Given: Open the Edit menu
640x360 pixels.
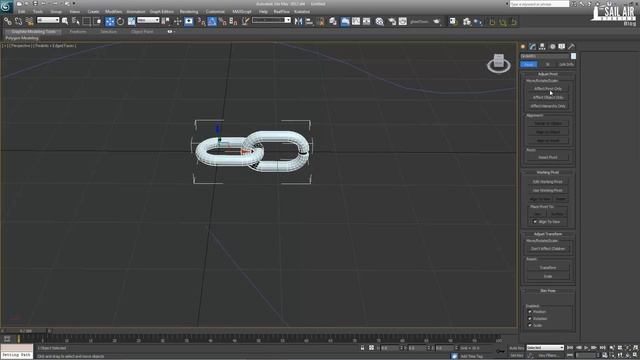Looking at the screenshot, I should click(21, 11).
